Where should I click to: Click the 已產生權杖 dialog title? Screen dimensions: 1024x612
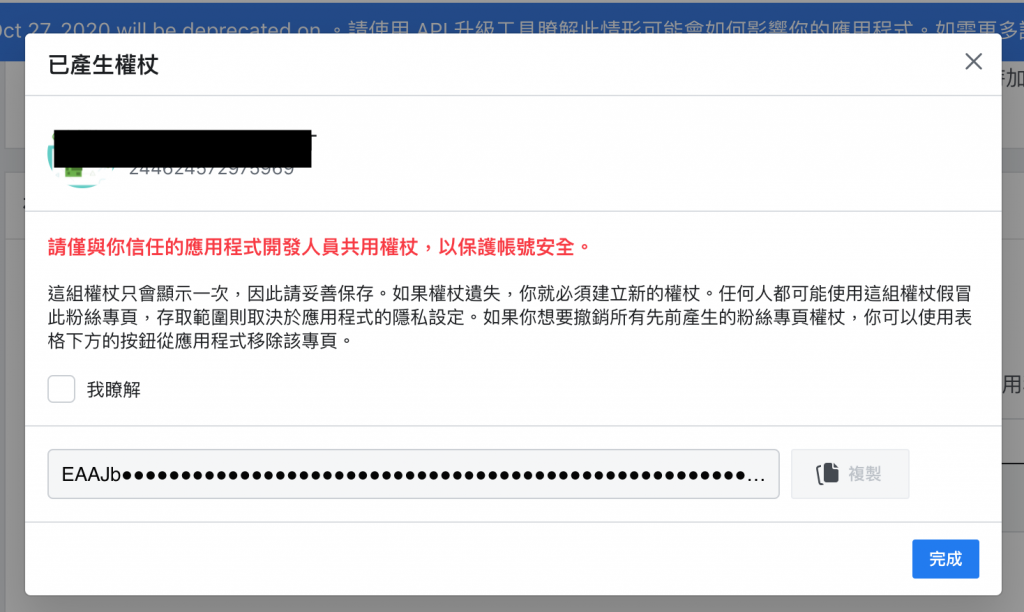click(103, 65)
